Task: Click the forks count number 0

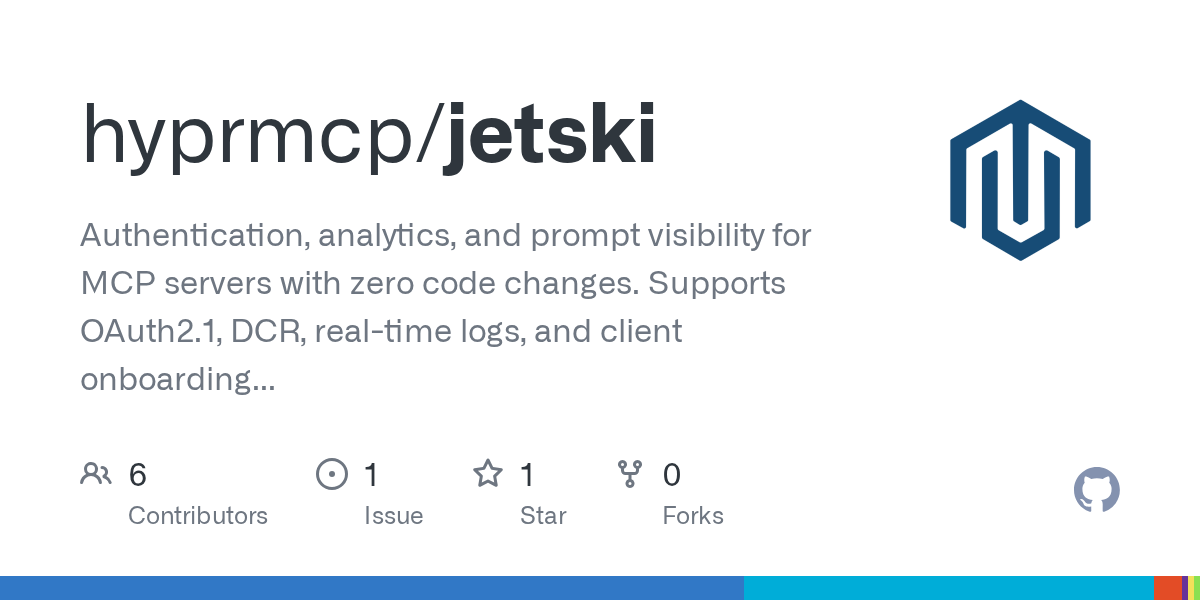Action: point(672,475)
